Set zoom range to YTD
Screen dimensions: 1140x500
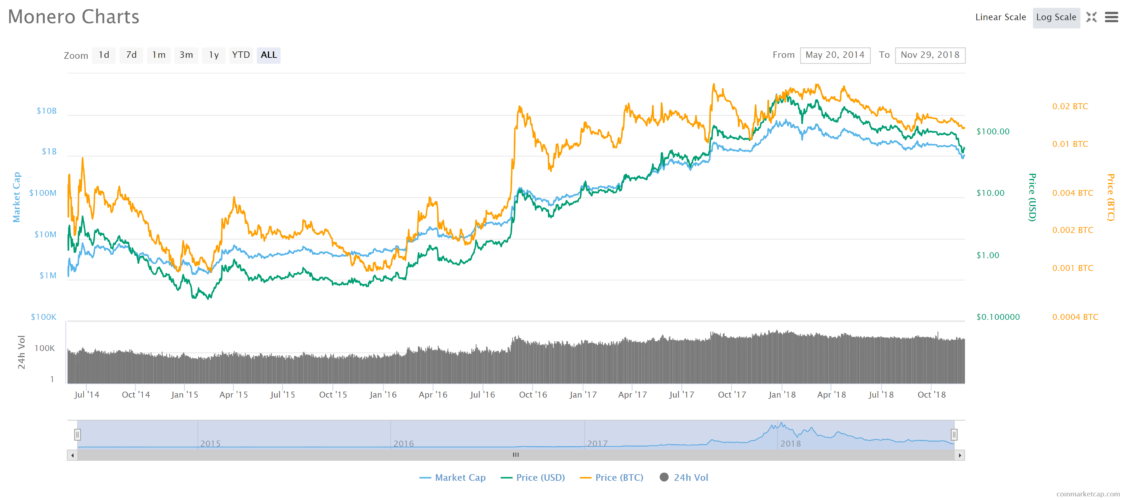[x=241, y=55]
